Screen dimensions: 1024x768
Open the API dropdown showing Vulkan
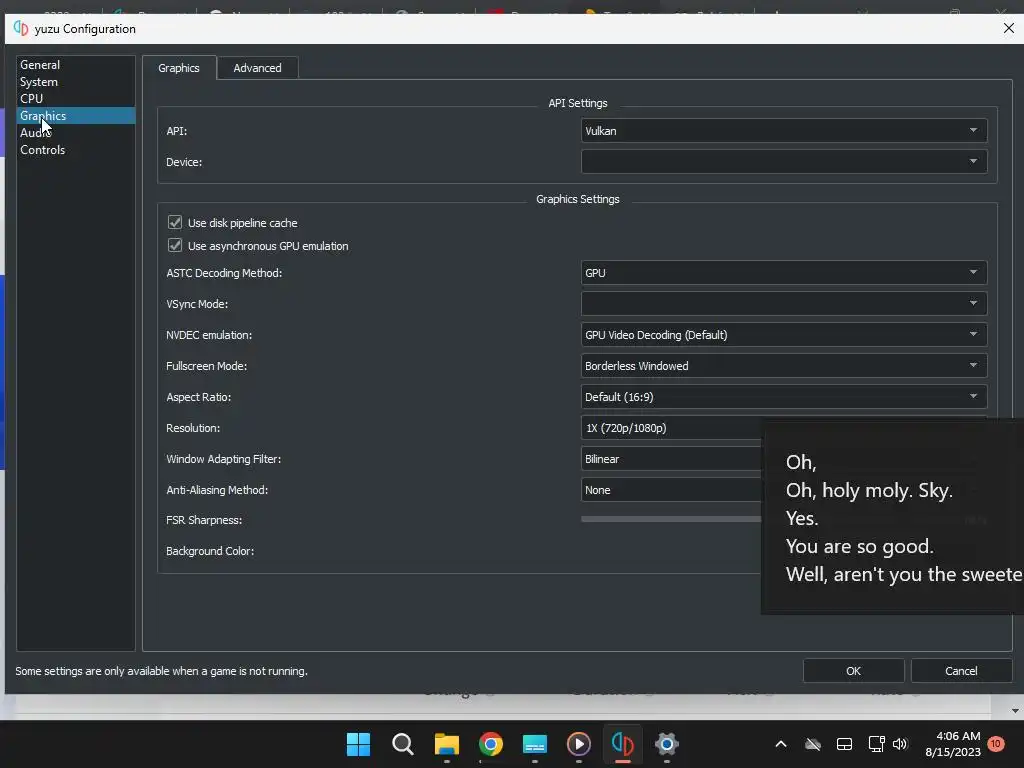click(x=784, y=131)
